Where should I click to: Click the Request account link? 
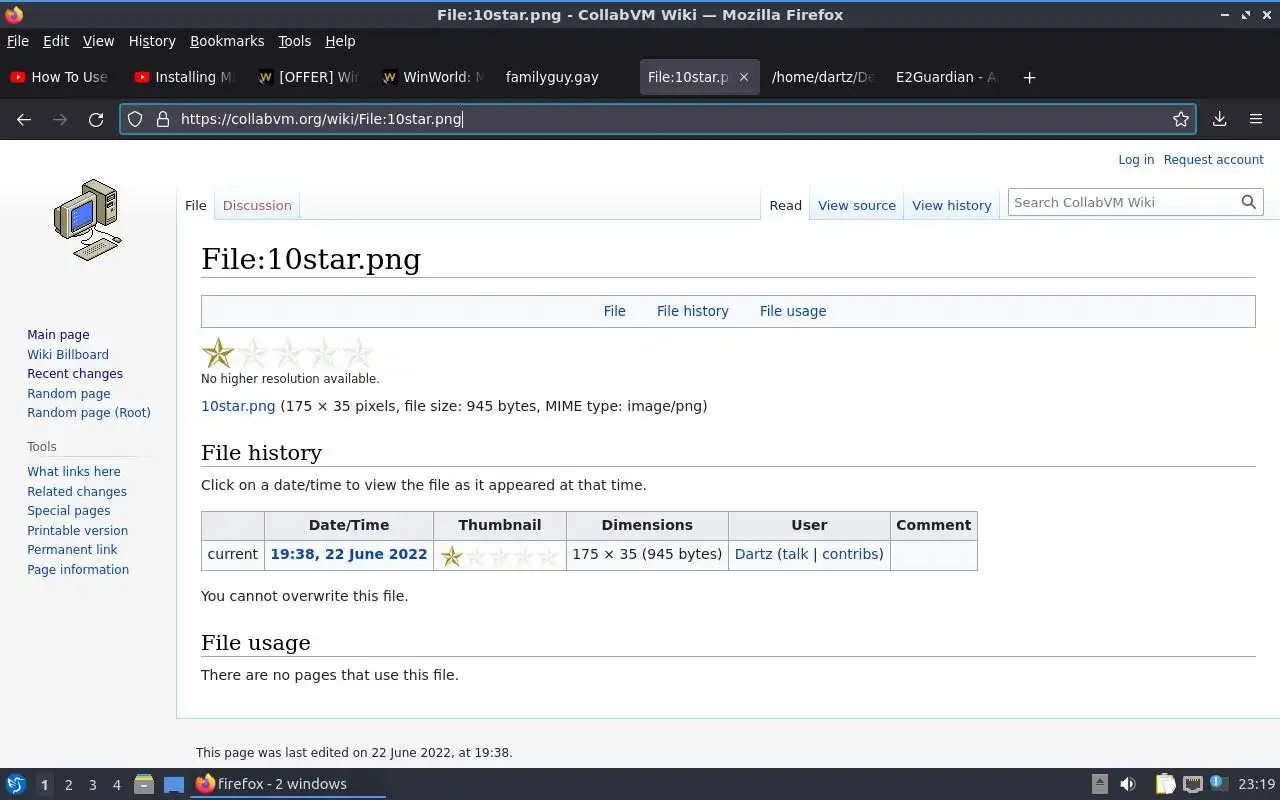1213,160
